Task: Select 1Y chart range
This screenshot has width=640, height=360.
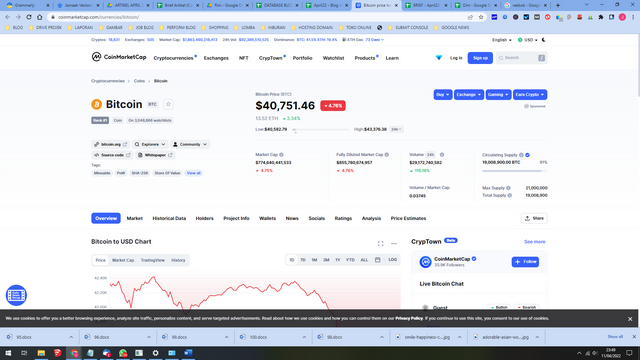Action: [x=338, y=260]
